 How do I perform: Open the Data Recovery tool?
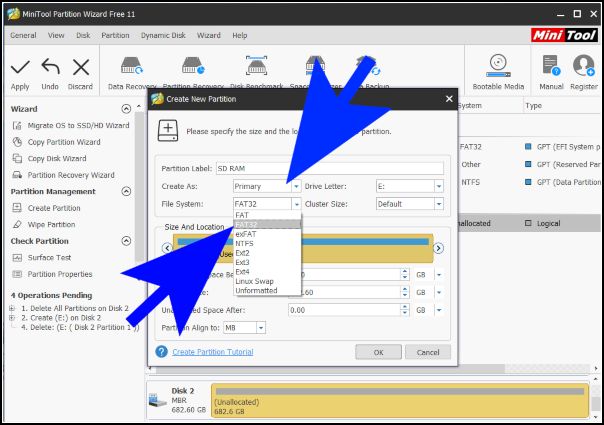point(129,70)
